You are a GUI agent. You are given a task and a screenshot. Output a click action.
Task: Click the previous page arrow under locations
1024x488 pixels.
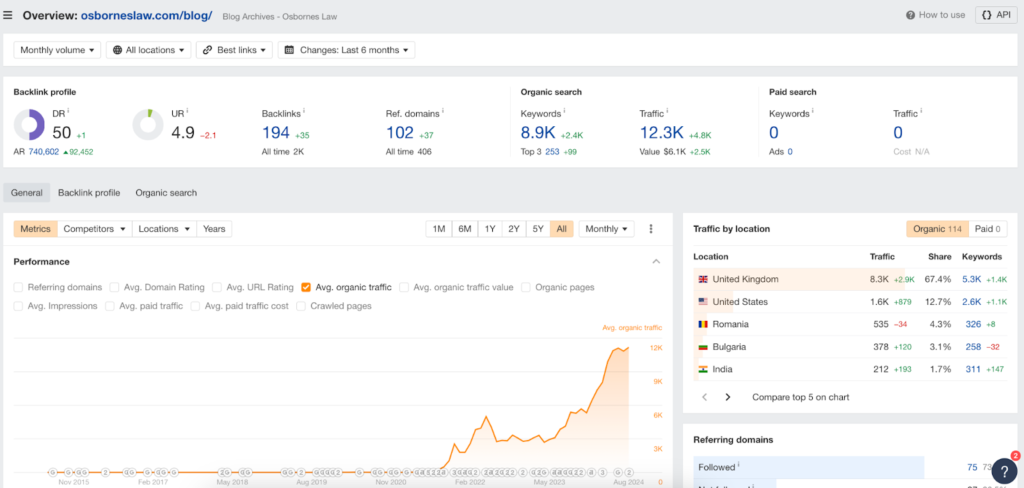click(x=703, y=397)
